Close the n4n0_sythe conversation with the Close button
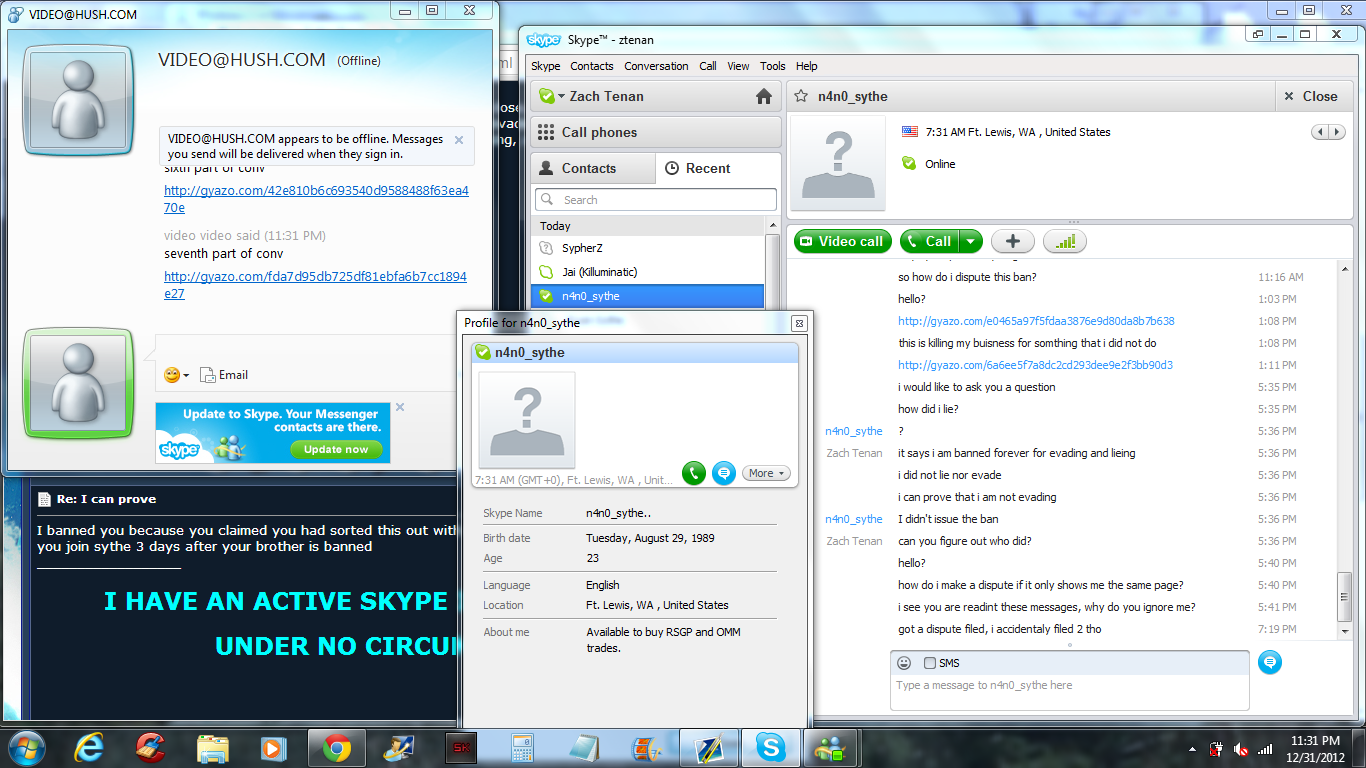This screenshot has width=1366, height=768. coord(1312,96)
